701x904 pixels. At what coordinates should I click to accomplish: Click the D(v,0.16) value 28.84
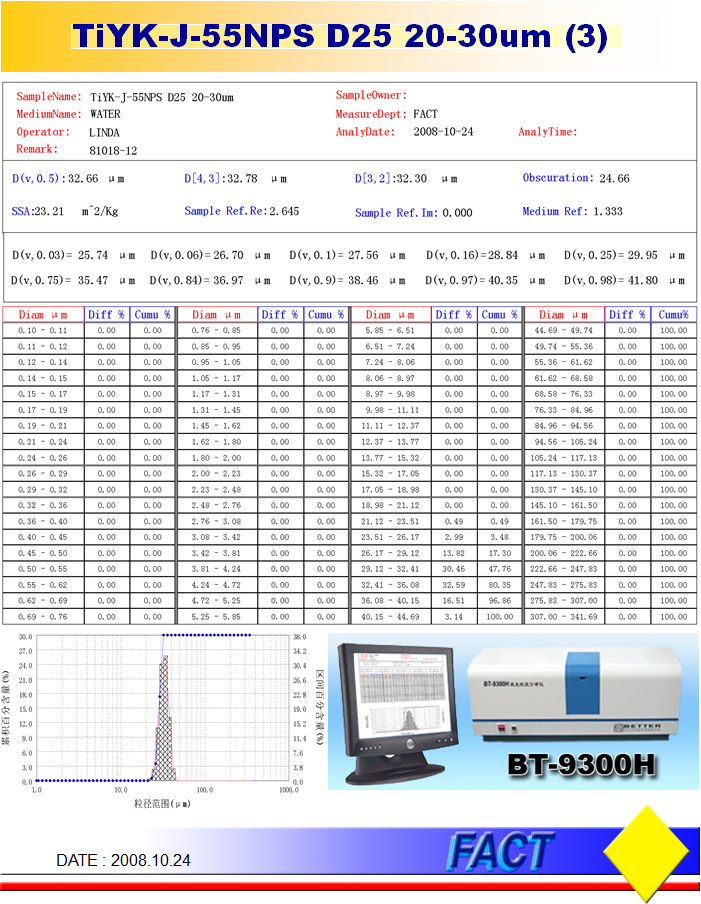[503, 255]
